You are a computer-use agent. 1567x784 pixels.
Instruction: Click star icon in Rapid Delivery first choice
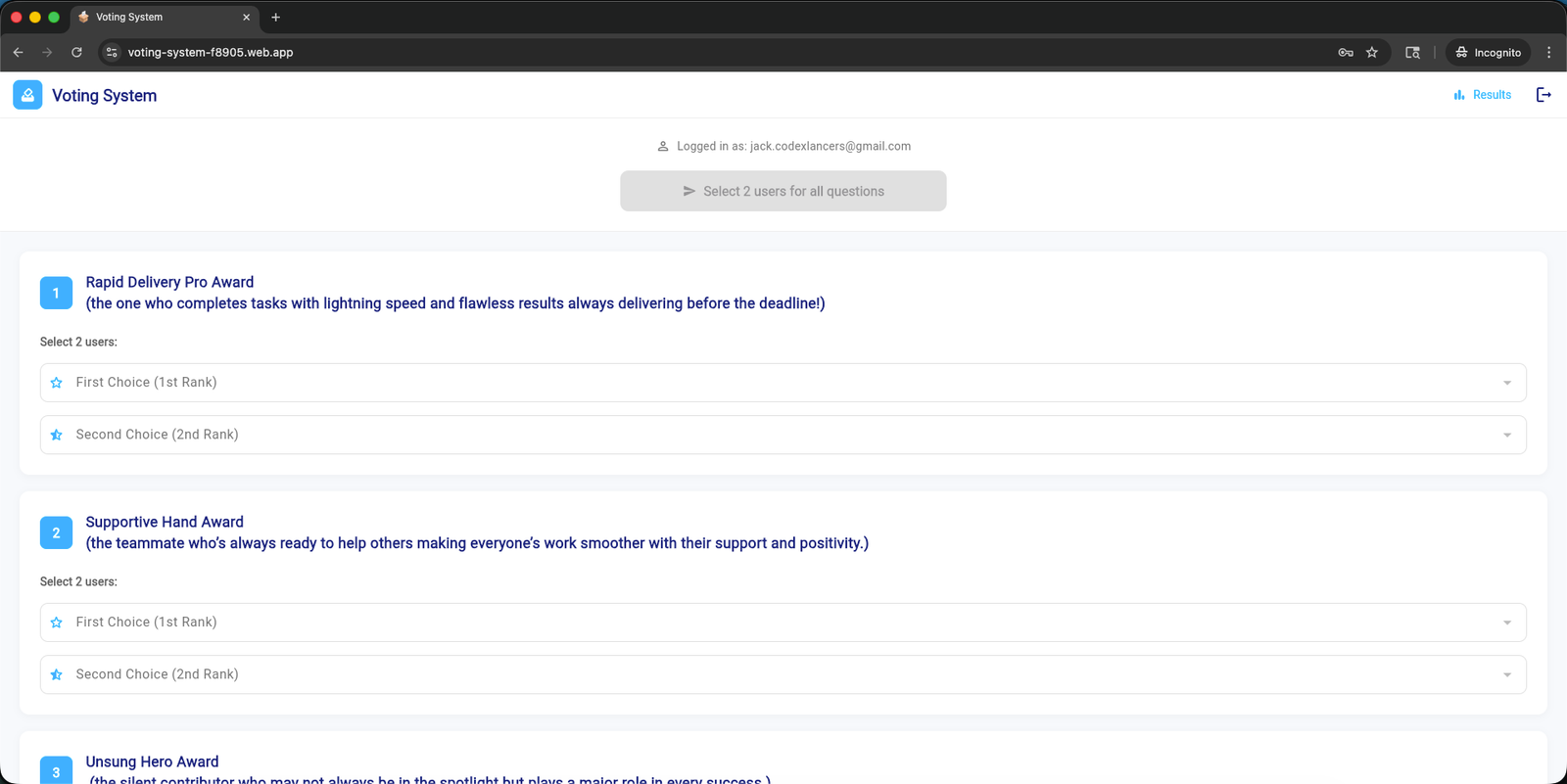[57, 383]
